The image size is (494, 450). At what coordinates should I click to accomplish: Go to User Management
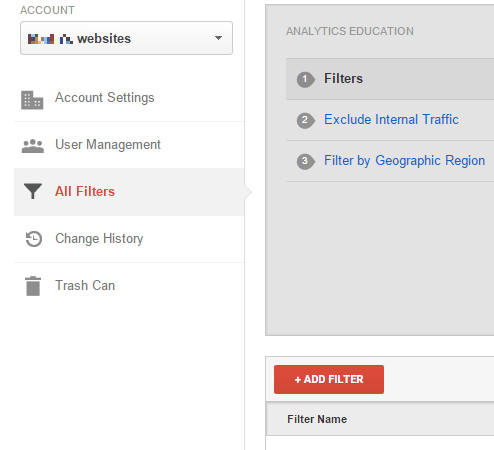click(108, 145)
